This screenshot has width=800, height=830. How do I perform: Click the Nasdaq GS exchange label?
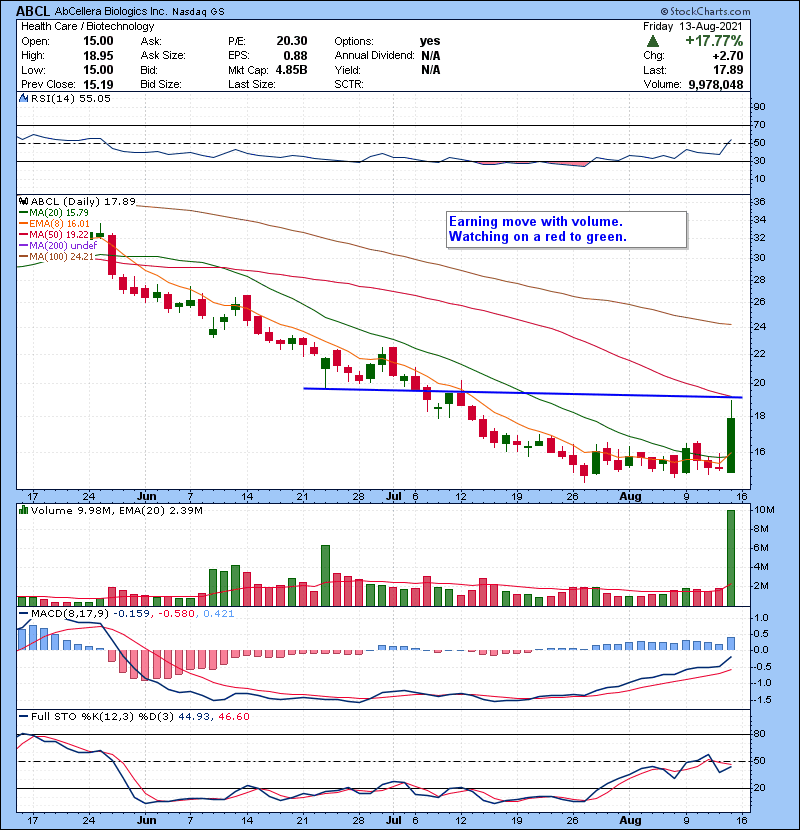point(199,11)
